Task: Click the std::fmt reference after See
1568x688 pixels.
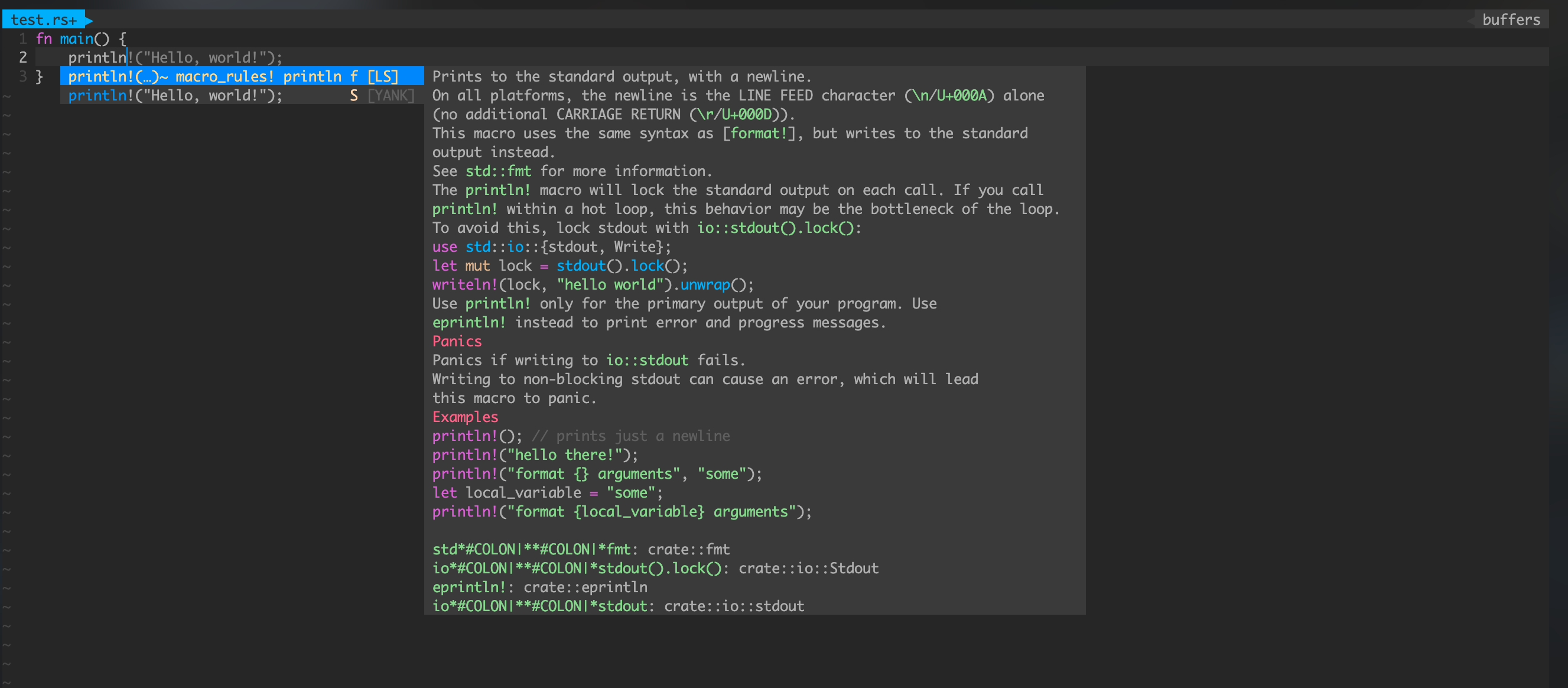Action: 499,170
